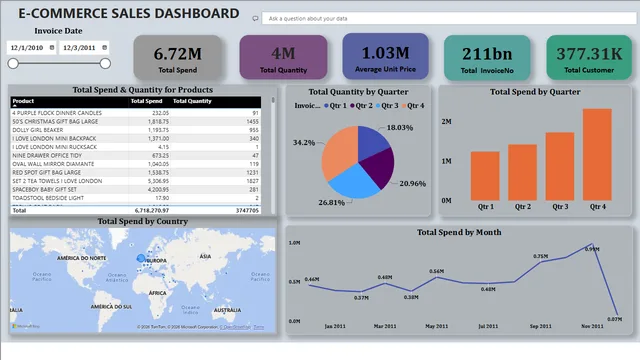Select the I LOVE LONDON MINI RUCKSACK row
This screenshot has height=360, width=640.
(136, 147)
